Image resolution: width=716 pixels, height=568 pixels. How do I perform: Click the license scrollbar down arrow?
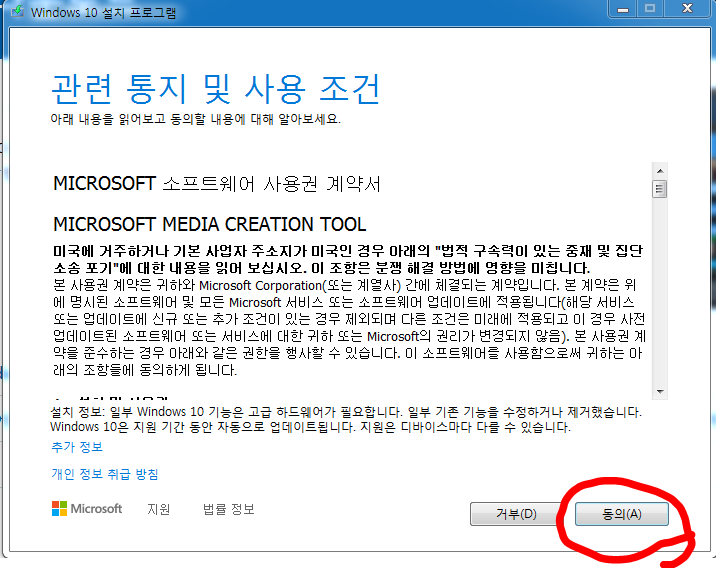point(660,391)
